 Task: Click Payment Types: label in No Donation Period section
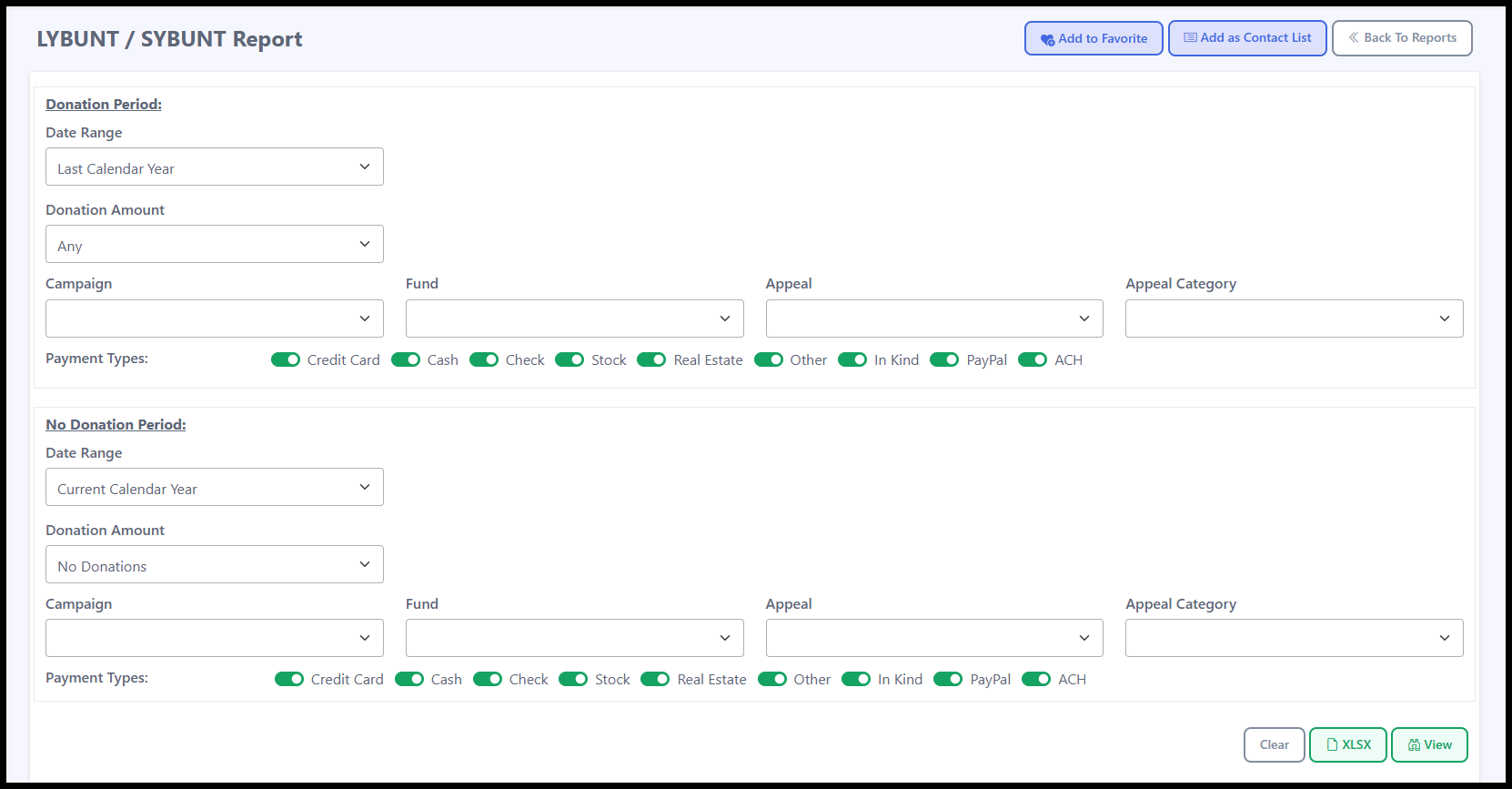point(96,678)
